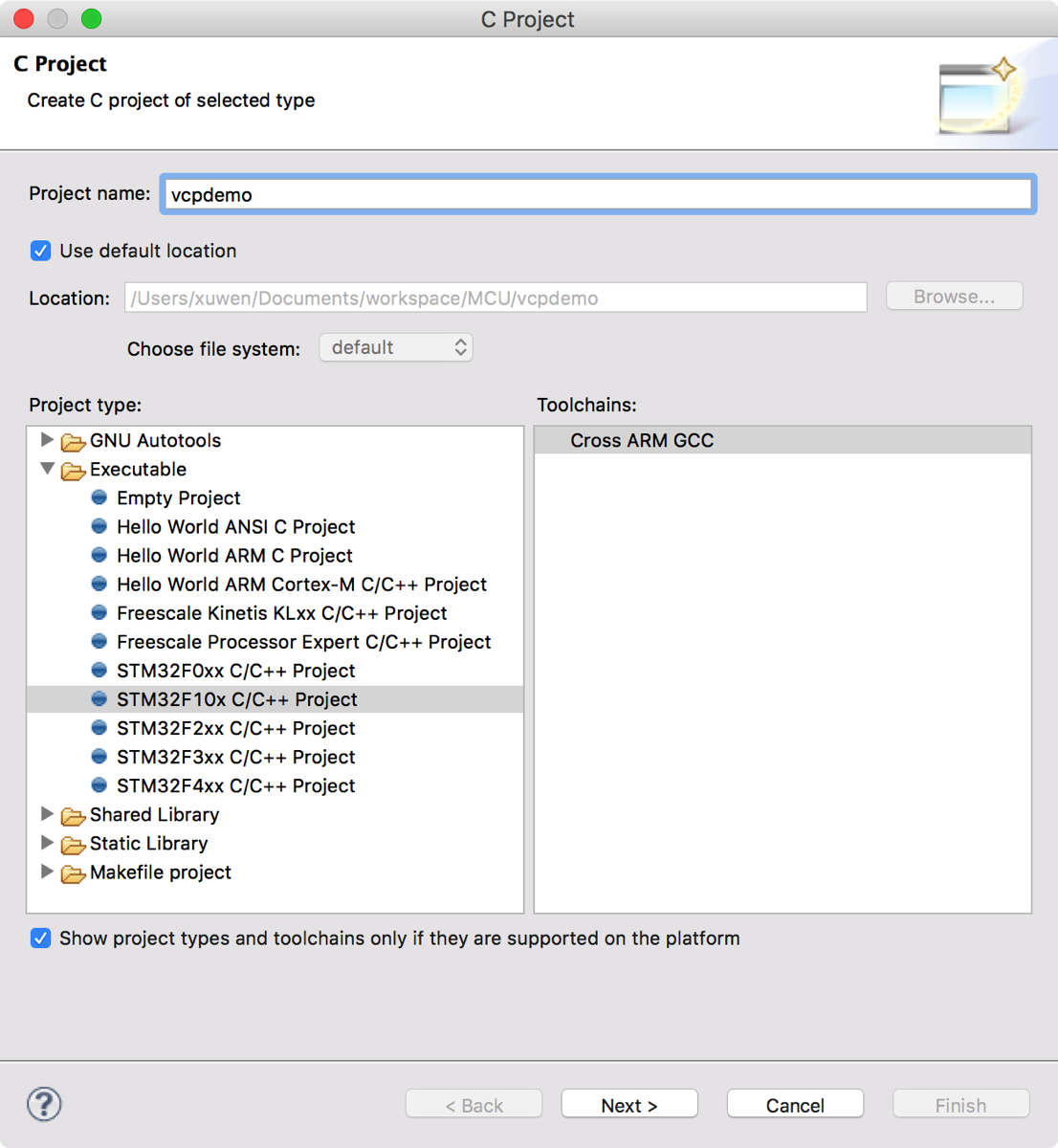This screenshot has width=1058, height=1148.
Task: Click the Freescale Kinetis KLxx project icon
Action: coord(99,612)
